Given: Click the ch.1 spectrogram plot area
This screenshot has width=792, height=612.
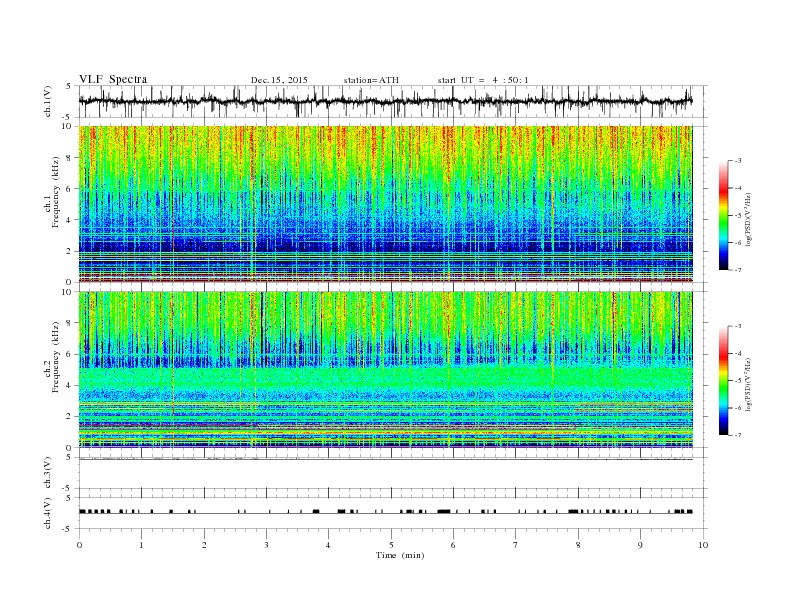Looking at the screenshot, I should 385,204.
